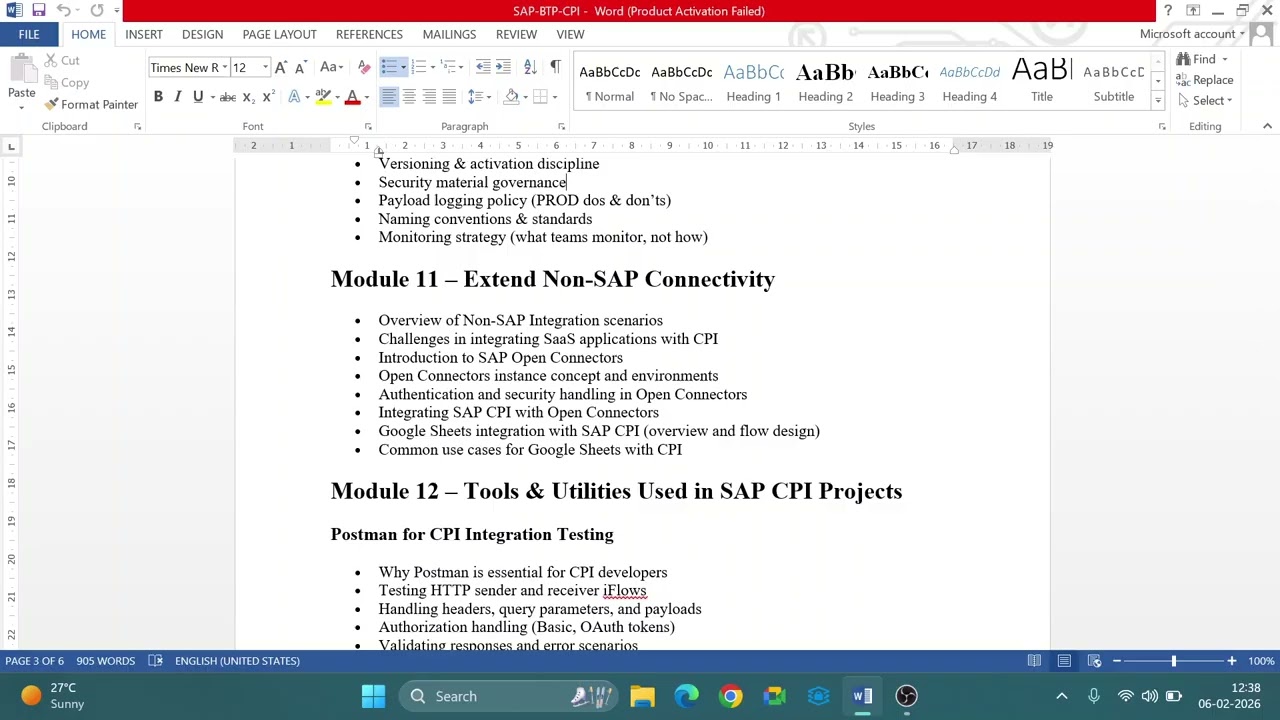This screenshot has height=720, width=1280.
Task: Apply the Normal style
Action: pos(609,81)
